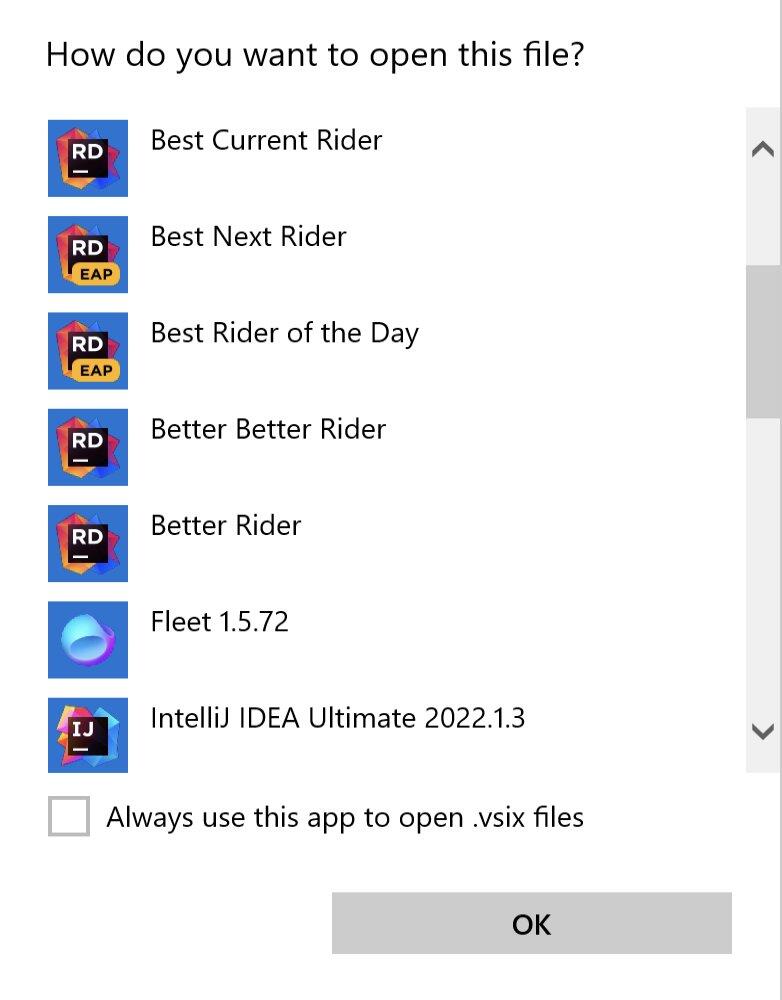782x1000 pixels.
Task: Choose Better Rider text entry
Action: tap(225, 525)
